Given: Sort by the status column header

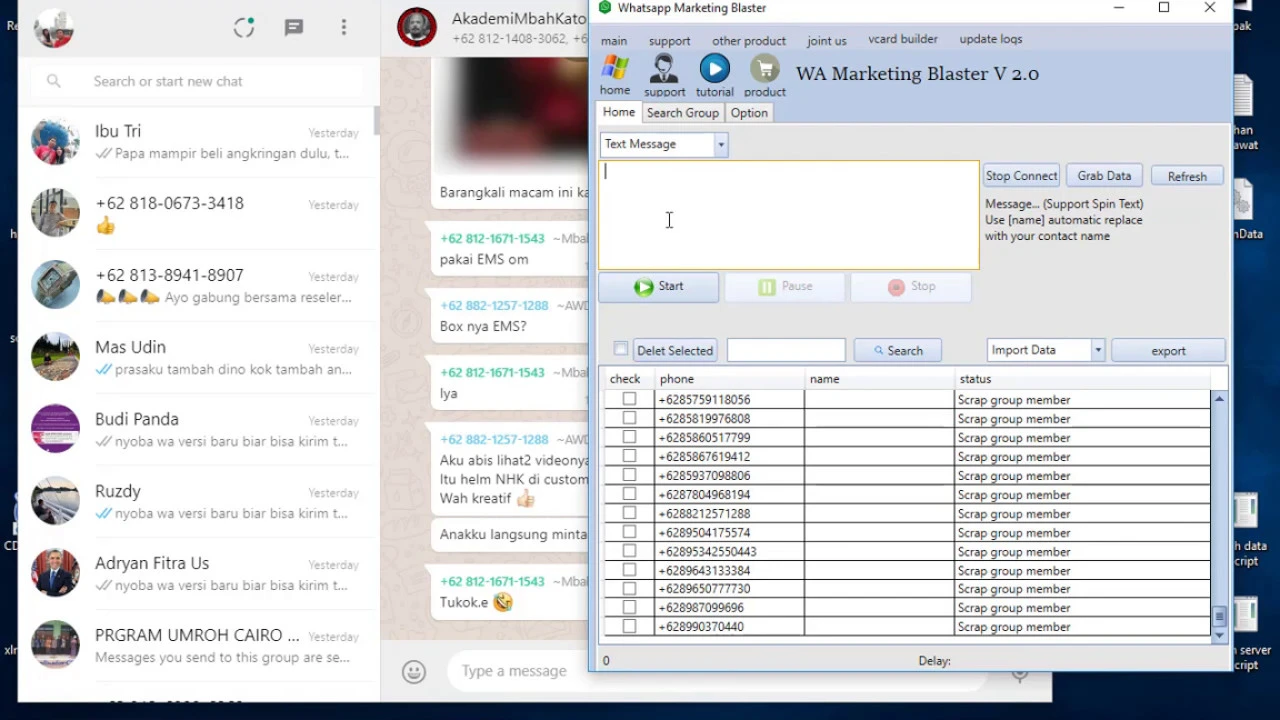Looking at the screenshot, I should point(1082,379).
